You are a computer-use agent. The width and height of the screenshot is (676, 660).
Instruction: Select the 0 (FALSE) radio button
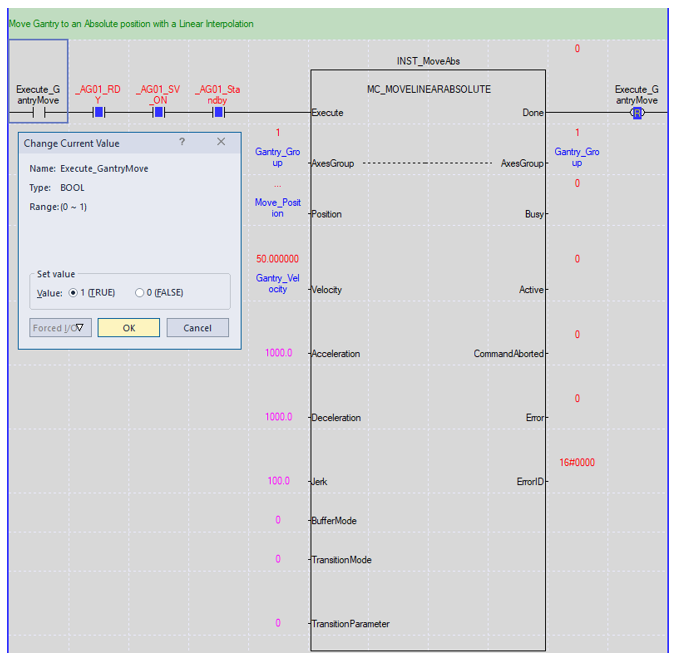coord(139,293)
